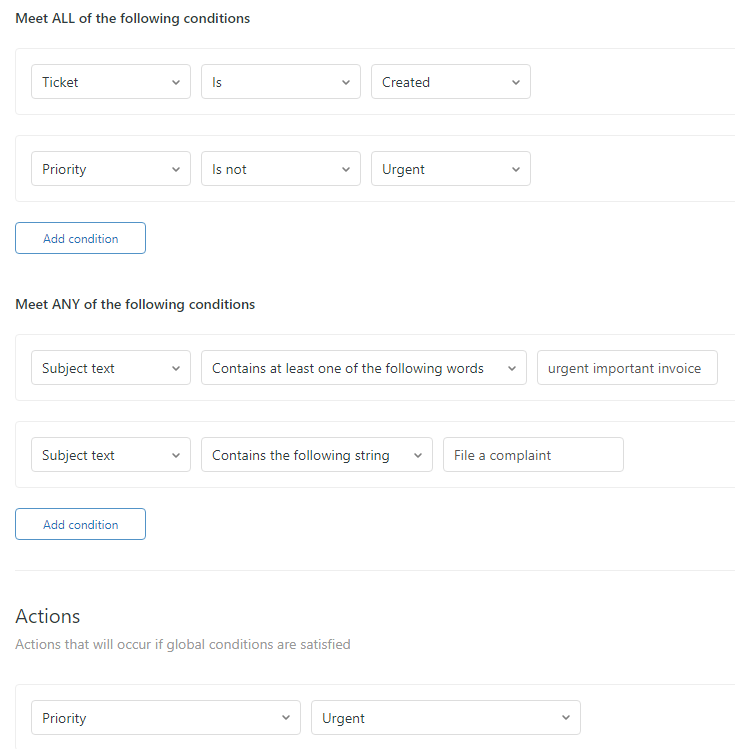Click the chevron on the Actions Urgent dropdown

tap(566, 719)
